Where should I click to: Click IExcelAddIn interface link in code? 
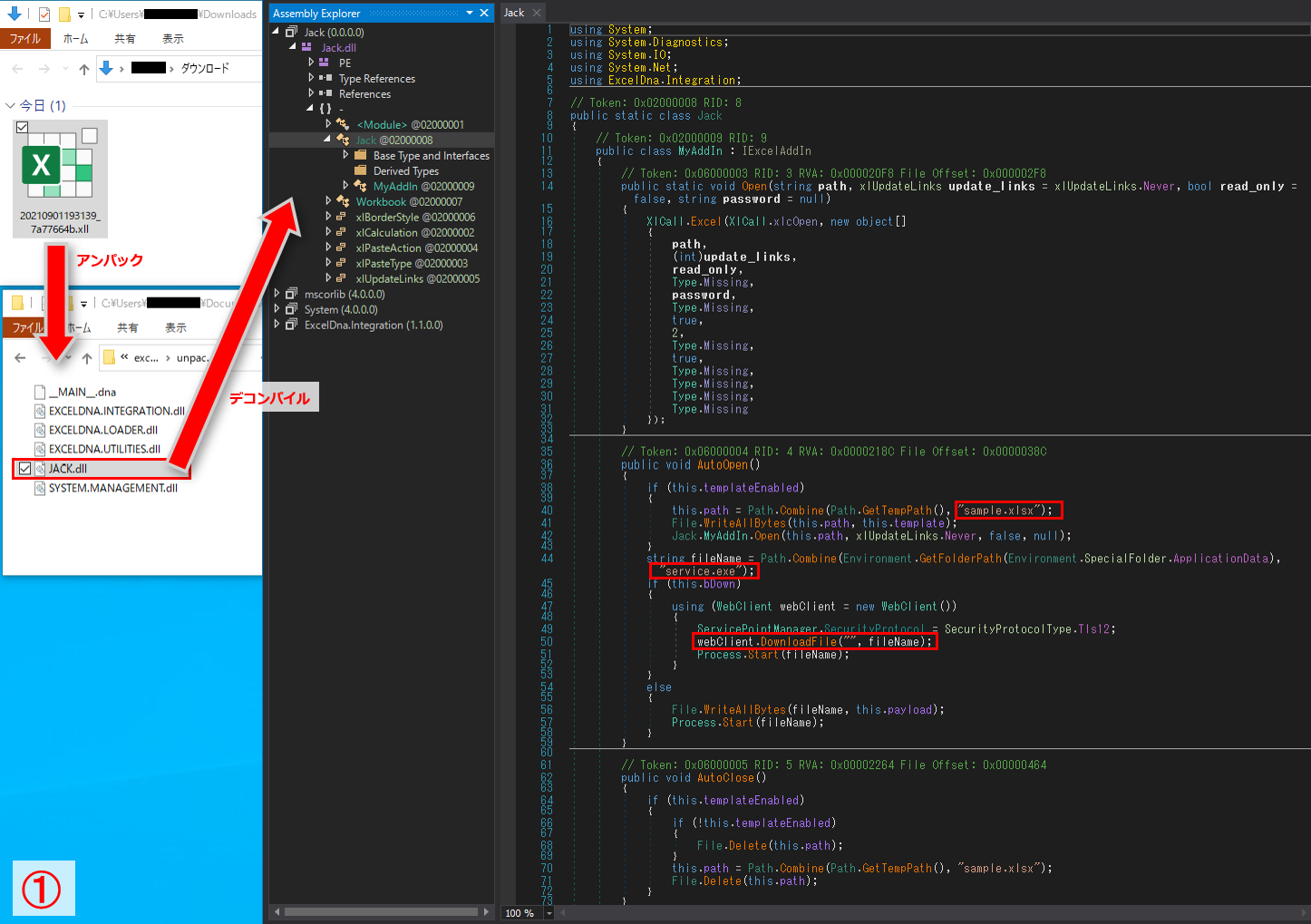tap(777, 151)
